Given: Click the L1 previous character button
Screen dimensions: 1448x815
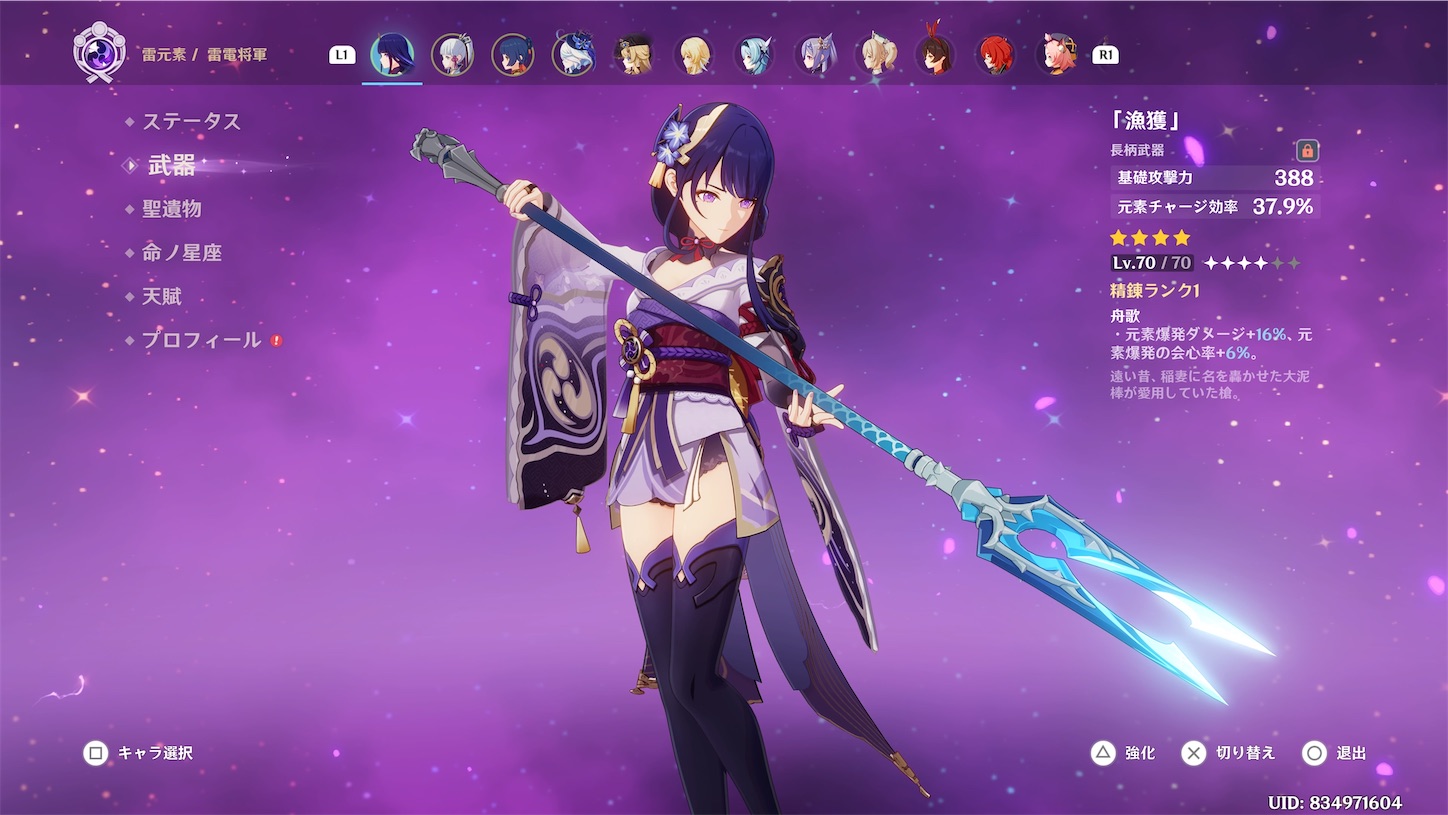Looking at the screenshot, I should click(x=342, y=55).
